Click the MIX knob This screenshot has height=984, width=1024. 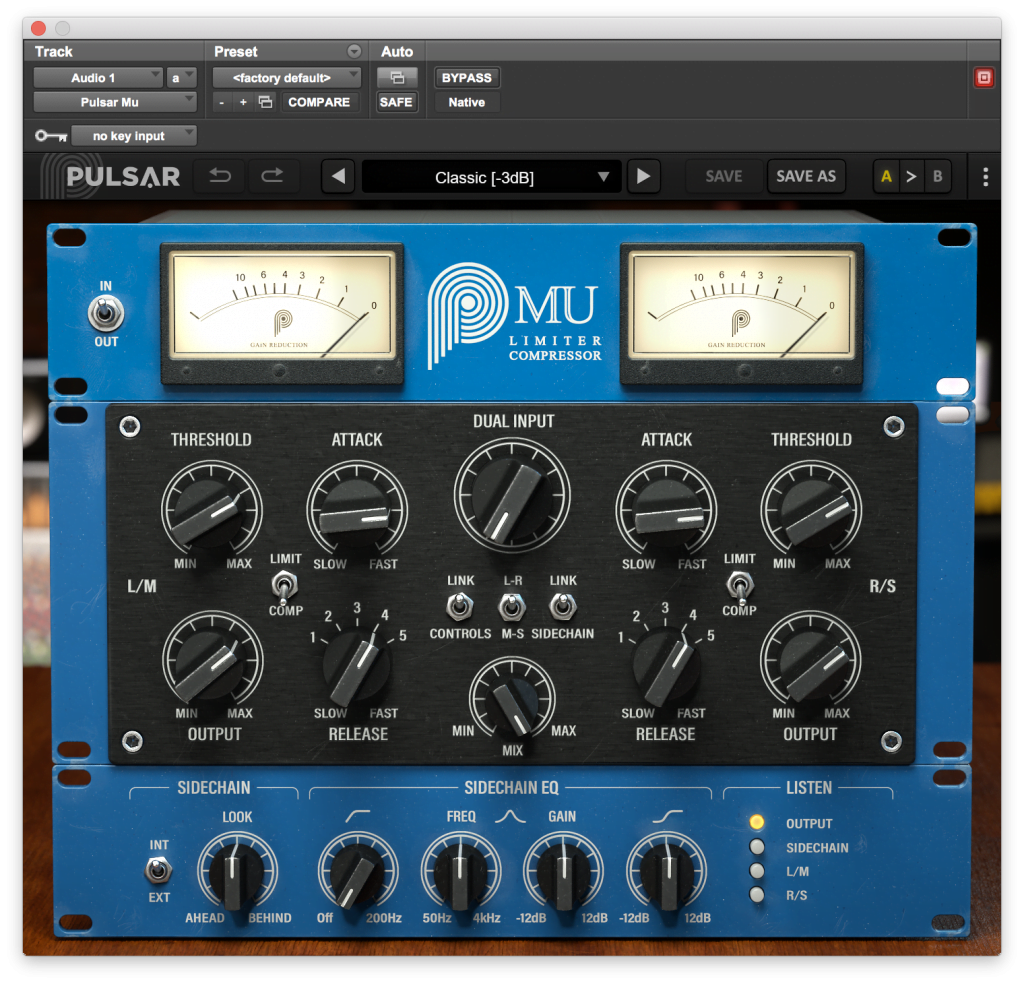512,699
